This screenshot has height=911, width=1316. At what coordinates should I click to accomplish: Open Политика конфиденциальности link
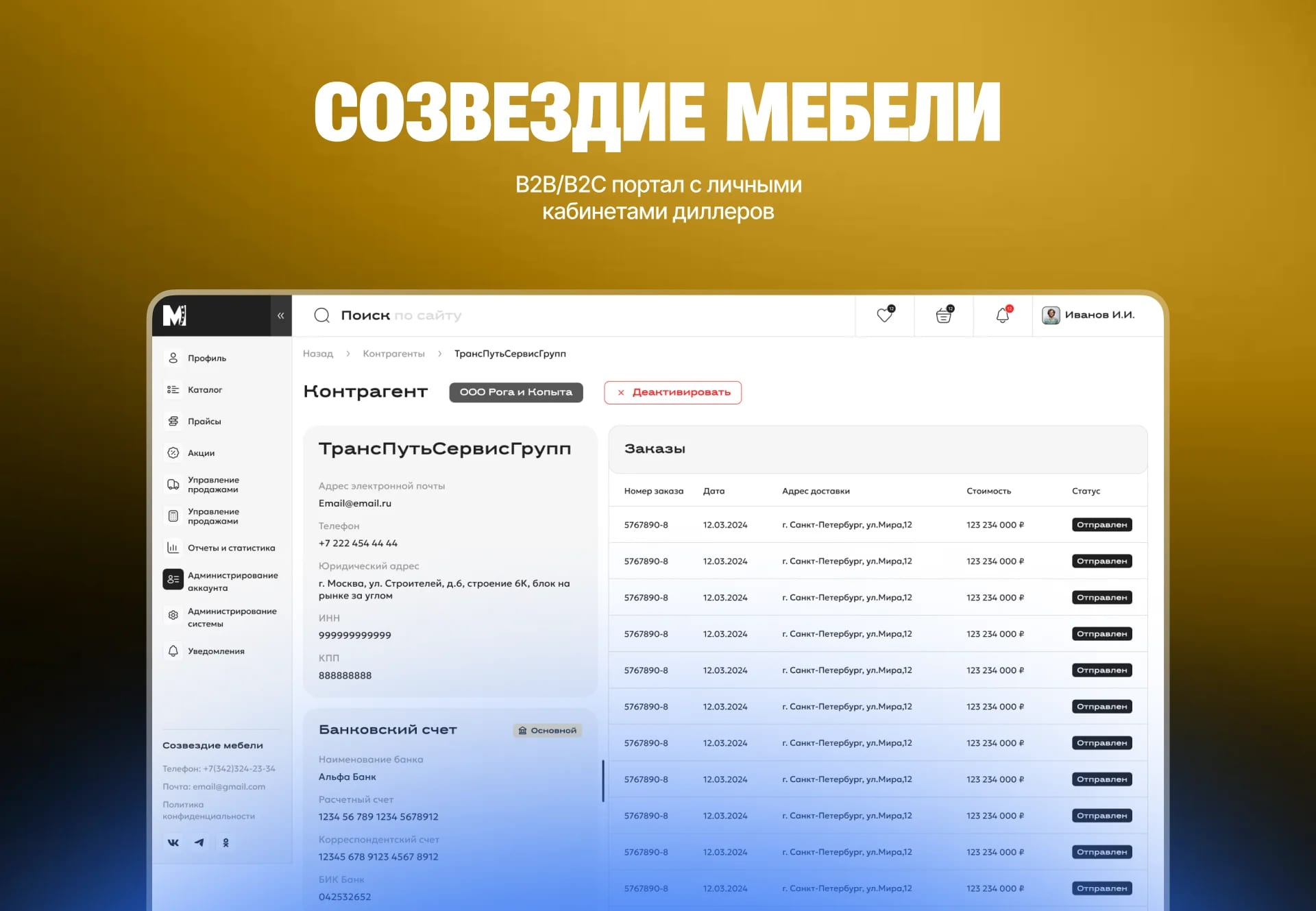coord(208,810)
